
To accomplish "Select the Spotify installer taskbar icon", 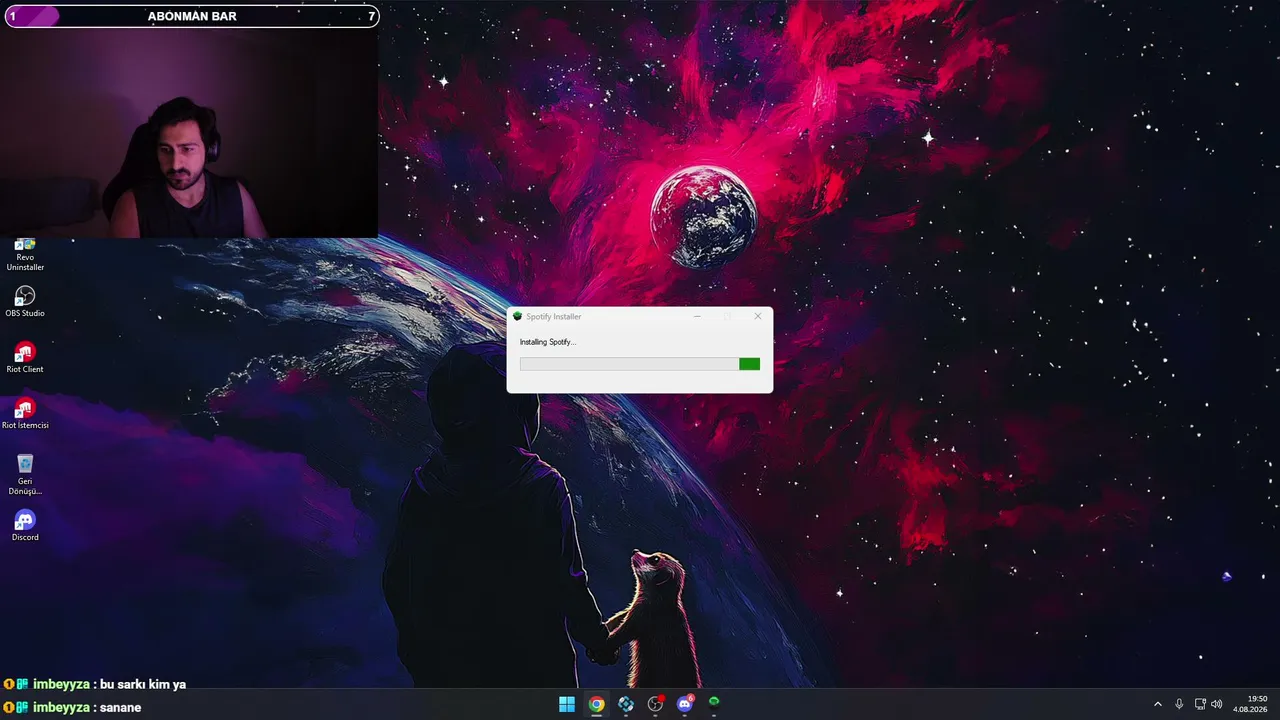I will click(x=714, y=704).
